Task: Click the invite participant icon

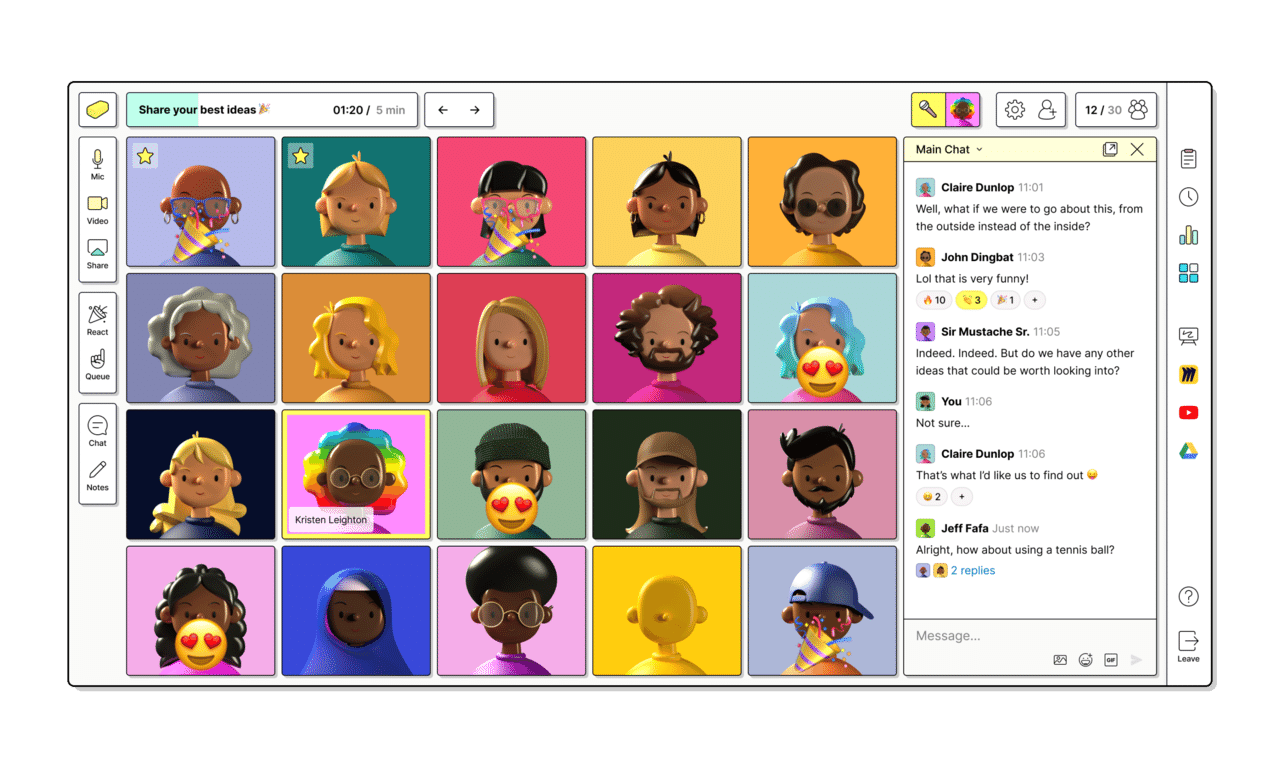Action: [1047, 110]
